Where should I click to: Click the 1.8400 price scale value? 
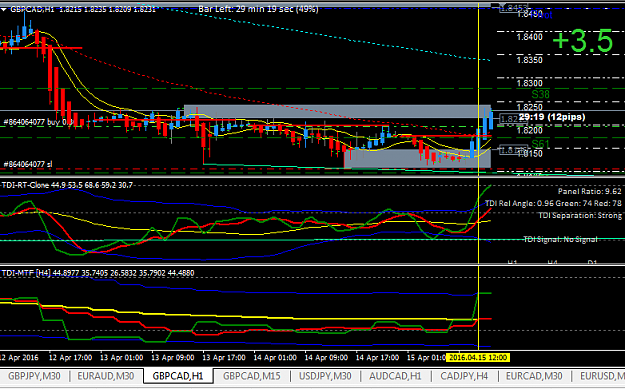(530, 37)
